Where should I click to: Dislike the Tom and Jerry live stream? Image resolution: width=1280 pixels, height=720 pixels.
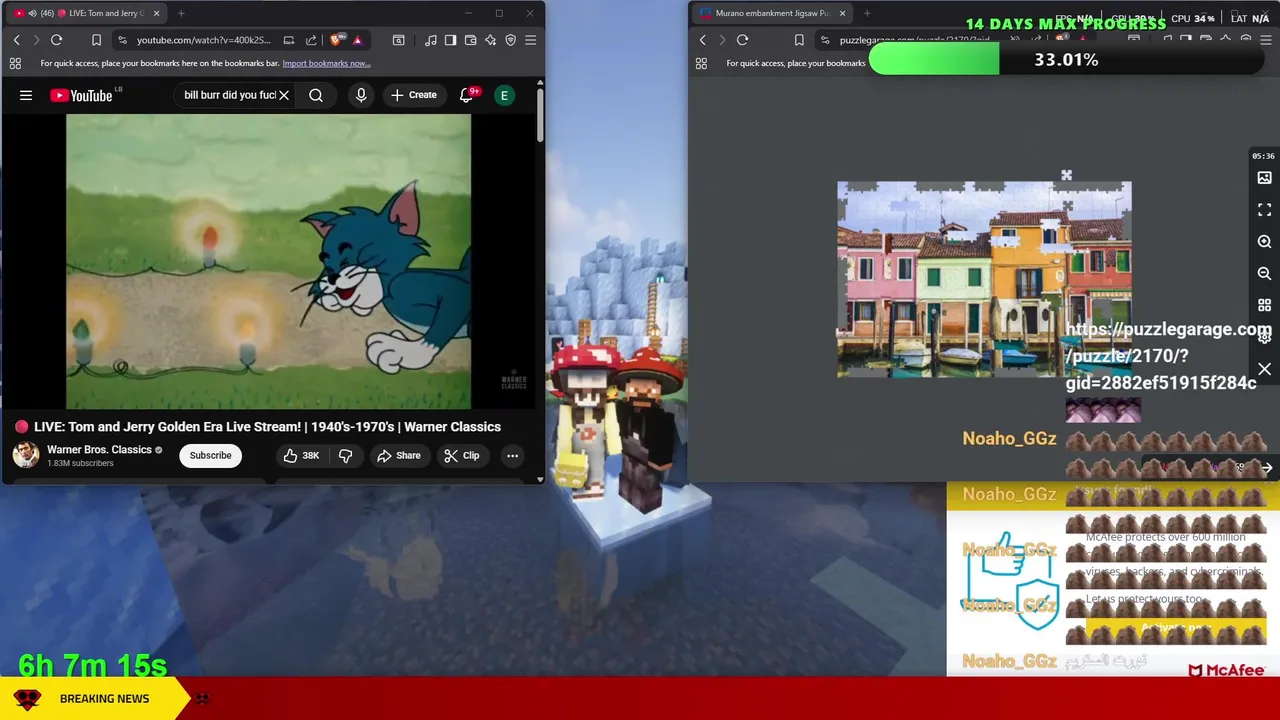click(345, 456)
